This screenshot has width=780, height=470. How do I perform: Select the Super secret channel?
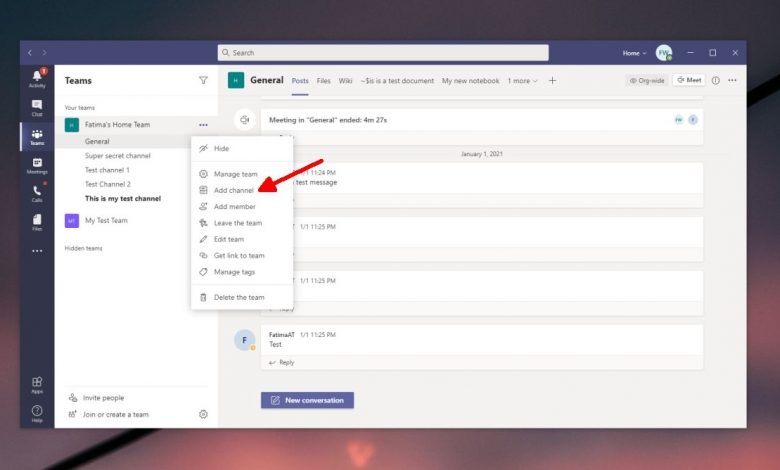117,156
